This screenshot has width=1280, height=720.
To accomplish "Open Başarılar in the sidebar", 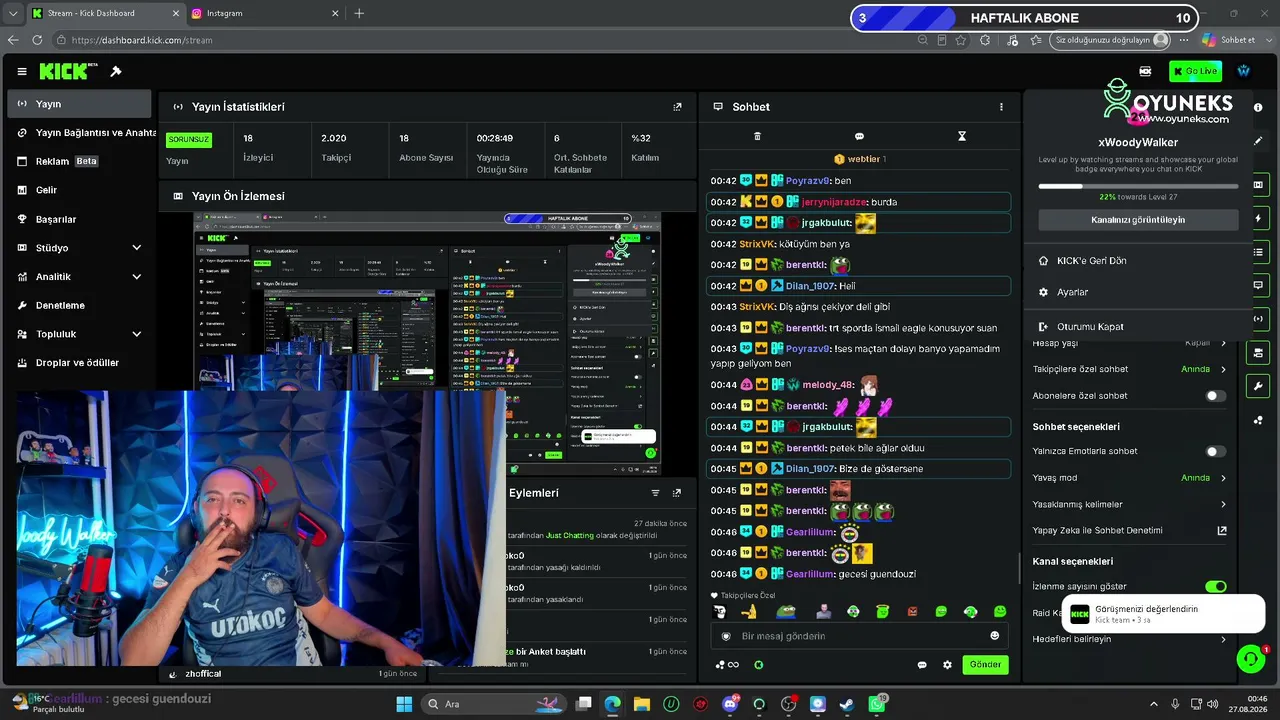I will tap(79, 219).
